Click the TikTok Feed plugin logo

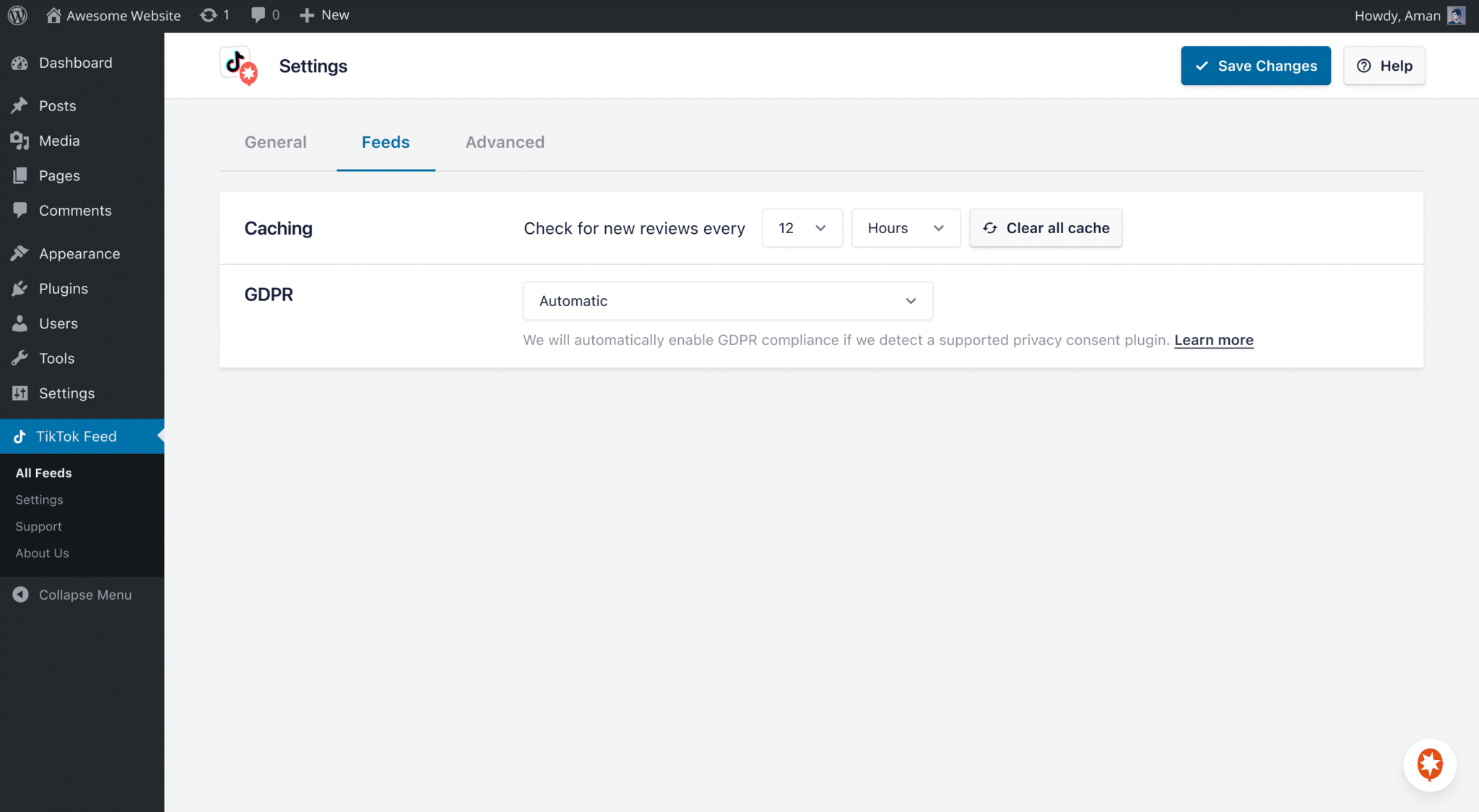[x=239, y=66]
